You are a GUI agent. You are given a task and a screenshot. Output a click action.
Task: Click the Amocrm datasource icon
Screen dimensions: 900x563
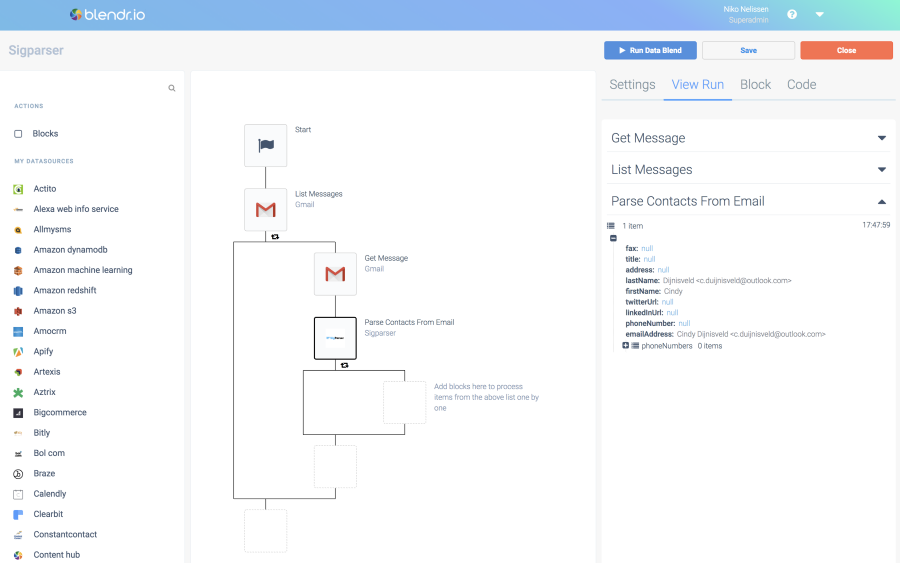[18, 332]
